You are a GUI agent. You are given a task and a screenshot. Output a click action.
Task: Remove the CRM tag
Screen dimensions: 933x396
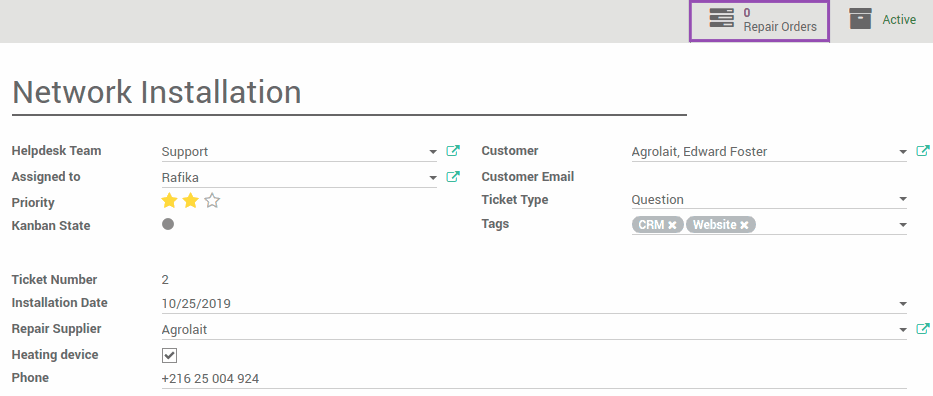coord(672,225)
